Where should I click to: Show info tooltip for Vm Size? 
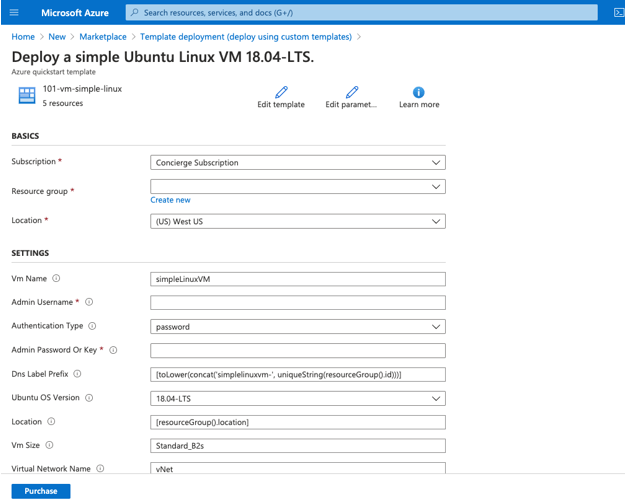pyautogui.click(x=49, y=446)
